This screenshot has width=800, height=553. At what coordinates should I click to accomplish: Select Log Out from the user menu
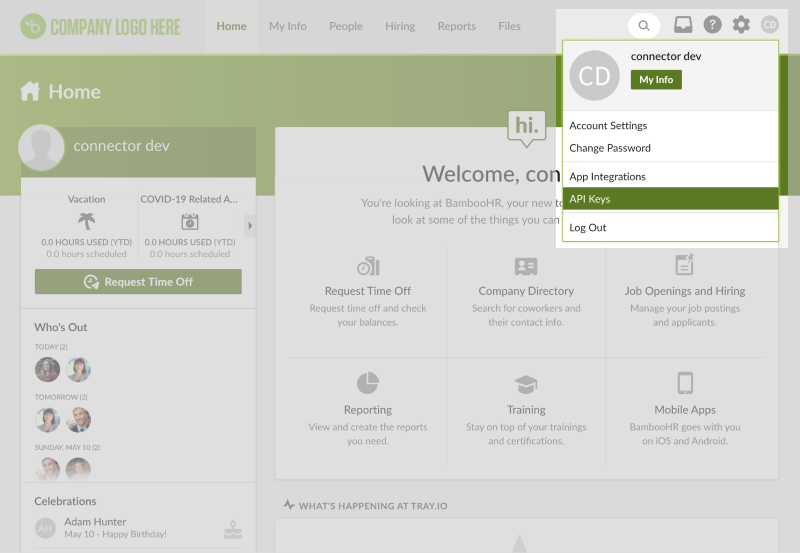pyautogui.click(x=588, y=228)
